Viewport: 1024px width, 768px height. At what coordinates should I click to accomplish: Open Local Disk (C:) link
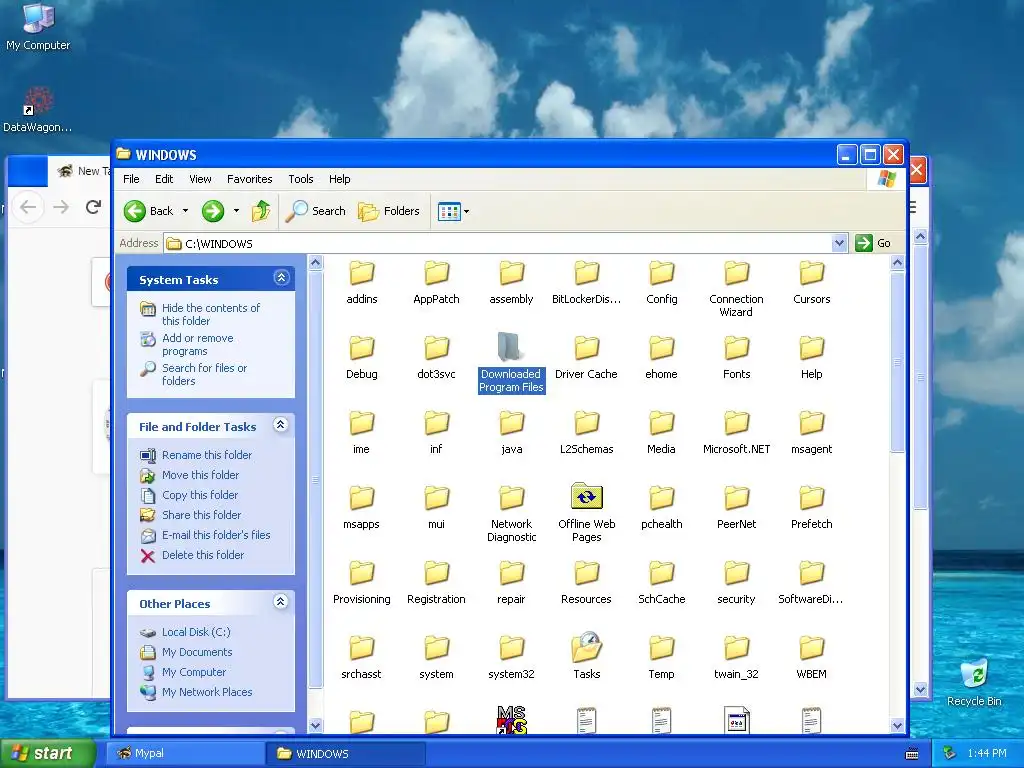(196, 632)
